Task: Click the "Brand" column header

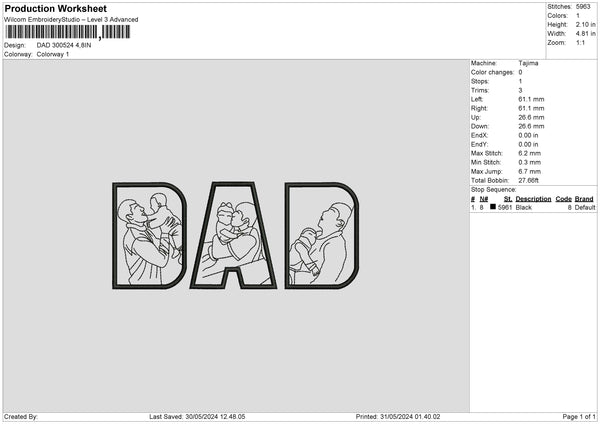Action: tap(584, 199)
